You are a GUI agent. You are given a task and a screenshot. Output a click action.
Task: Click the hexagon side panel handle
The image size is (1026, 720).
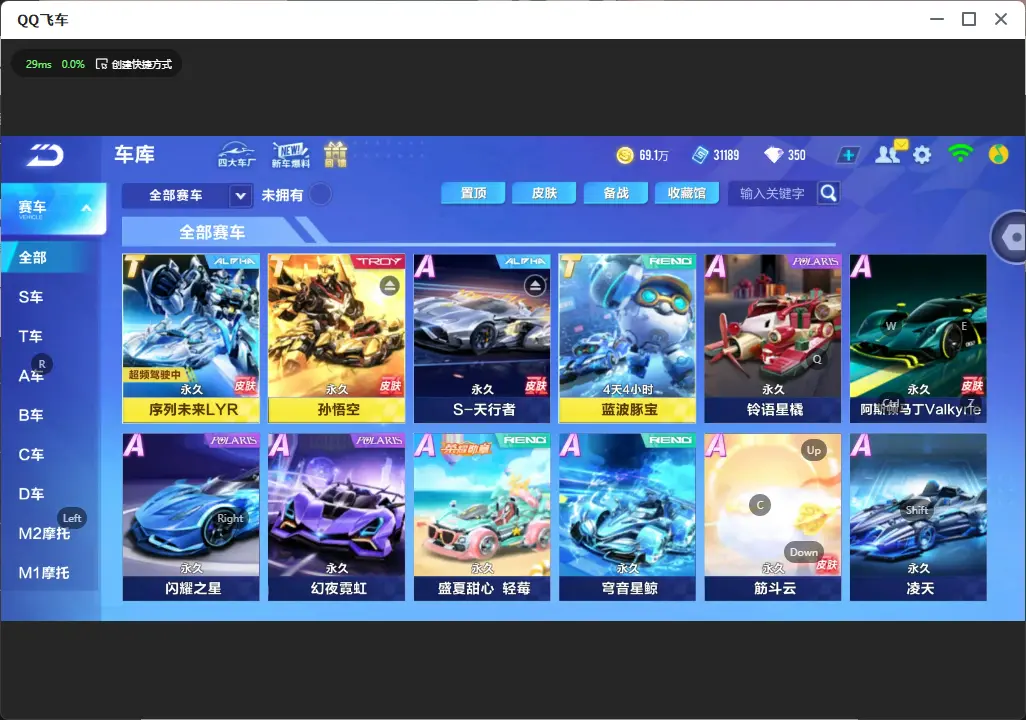pos(1012,237)
